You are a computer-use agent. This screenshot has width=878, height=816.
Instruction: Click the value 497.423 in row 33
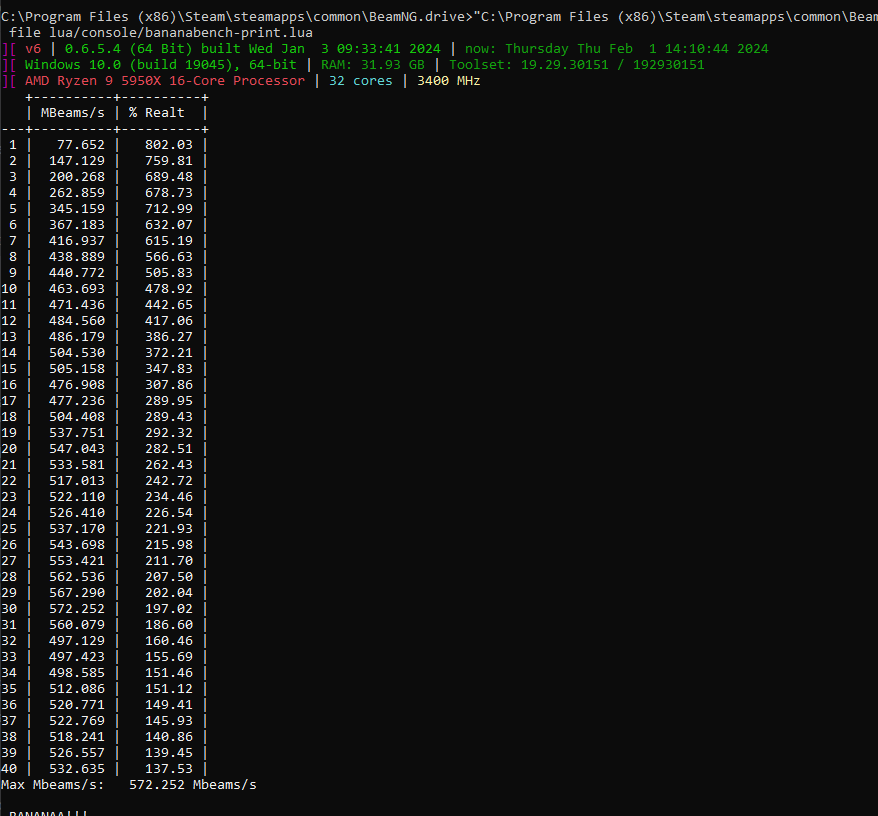tap(77, 657)
